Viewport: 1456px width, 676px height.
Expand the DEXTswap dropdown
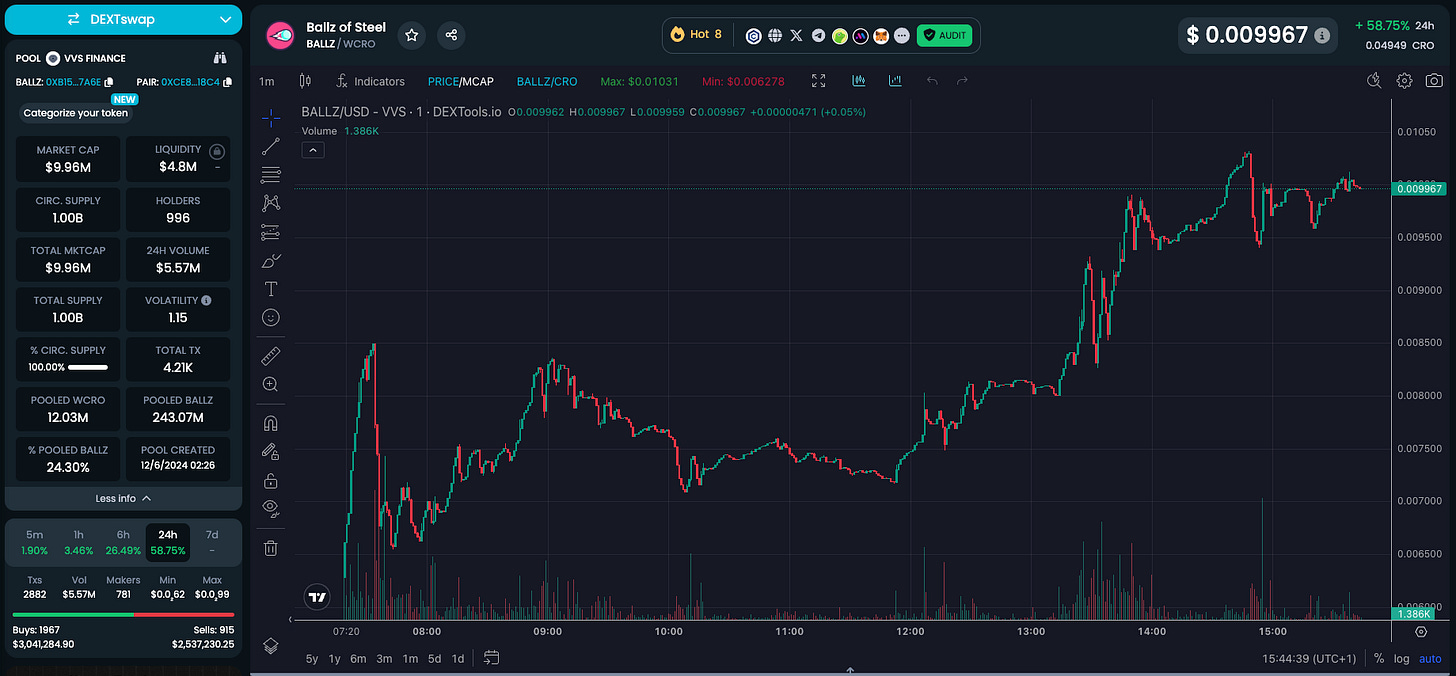point(225,19)
